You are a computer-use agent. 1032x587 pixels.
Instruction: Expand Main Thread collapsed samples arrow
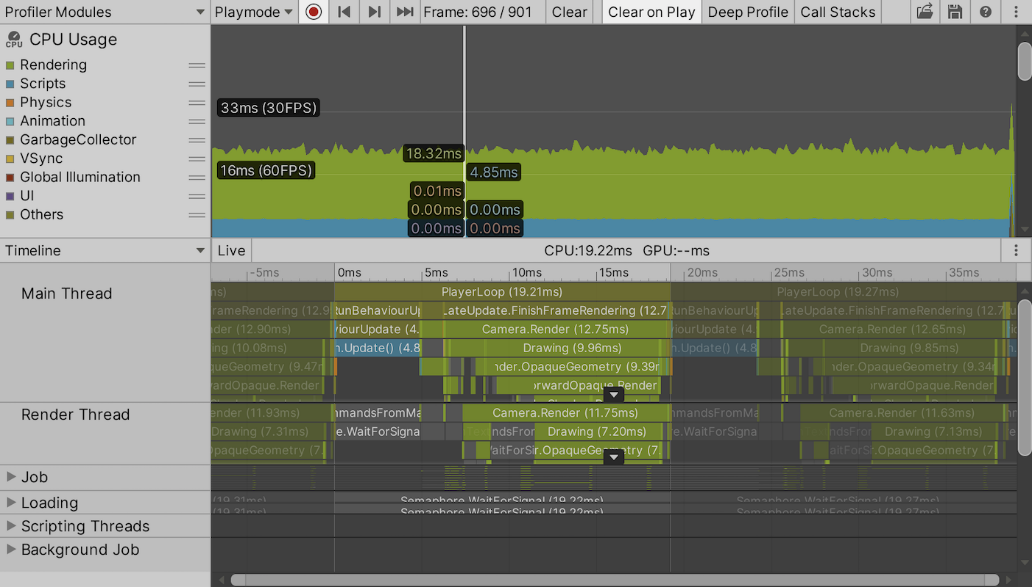pyautogui.click(x=613, y=395)
